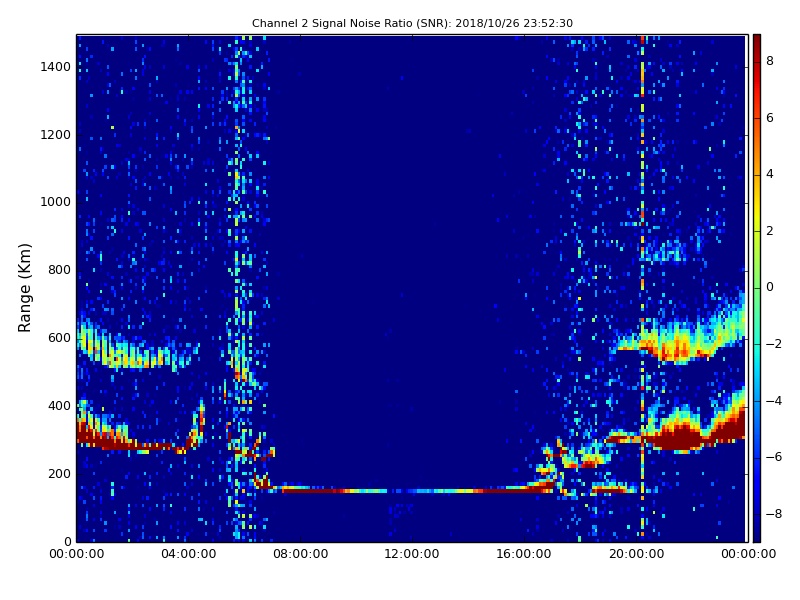The width and height of the screenshot is (800, 600).
Task: Click the vertical interference line just after 20:00
Action: (x=642, y=288)
